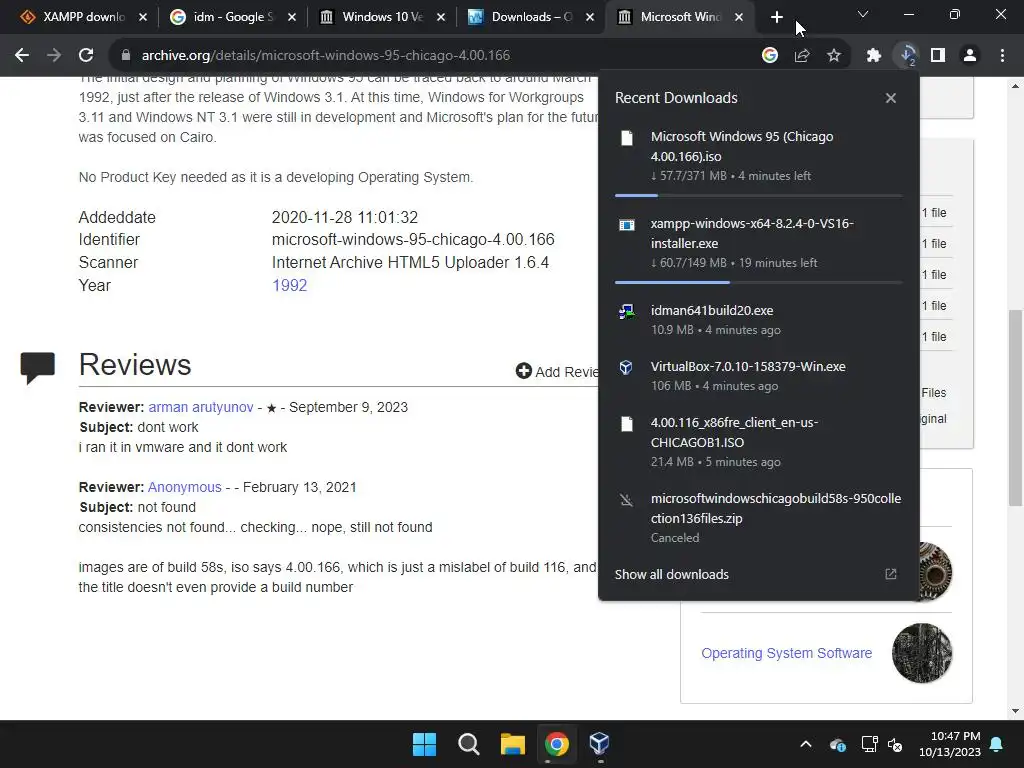
Task: Switch to idm - Google Search tab
Action: [x=232, y=17]
